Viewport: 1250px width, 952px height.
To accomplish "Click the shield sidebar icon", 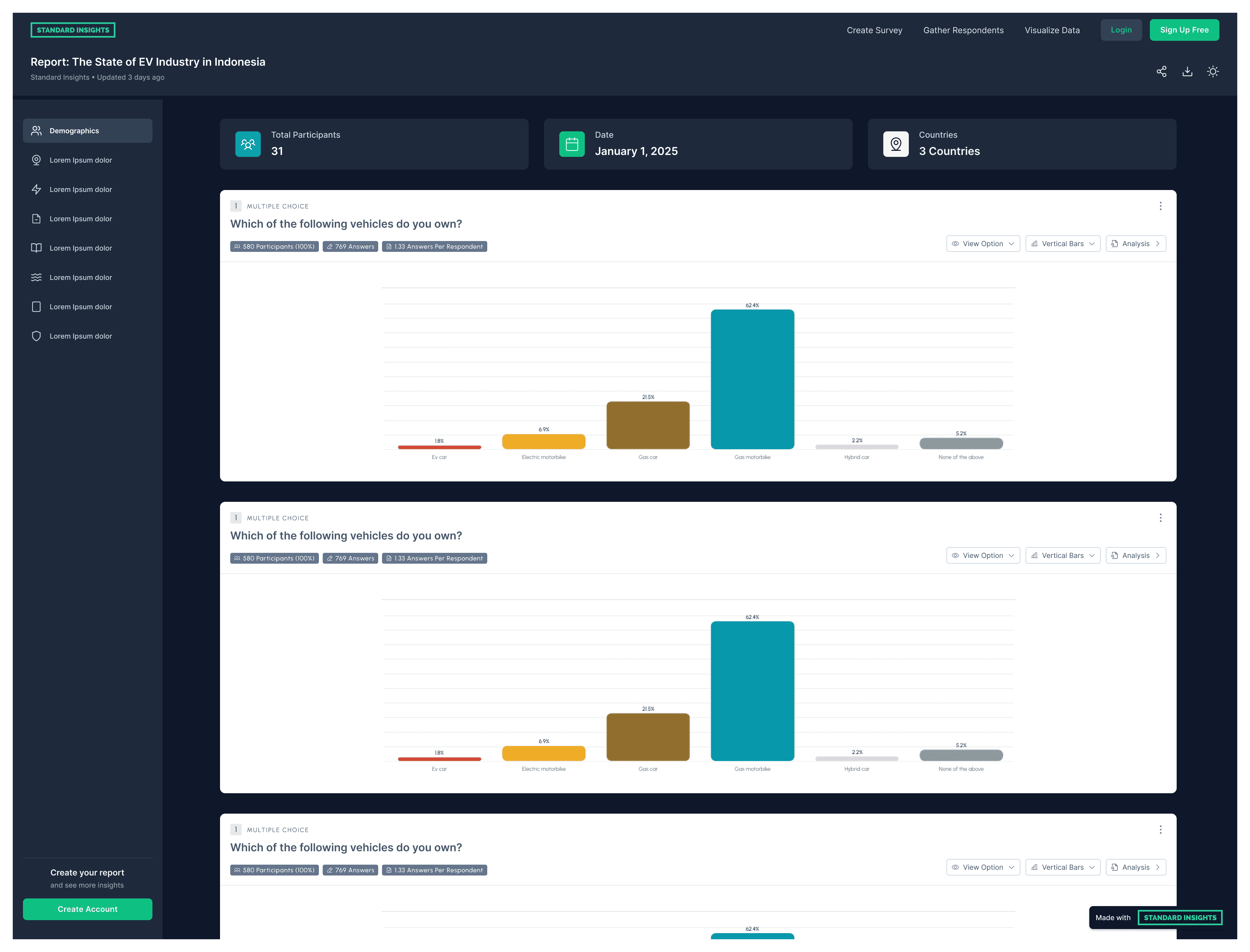I will (x=36, y=336).
